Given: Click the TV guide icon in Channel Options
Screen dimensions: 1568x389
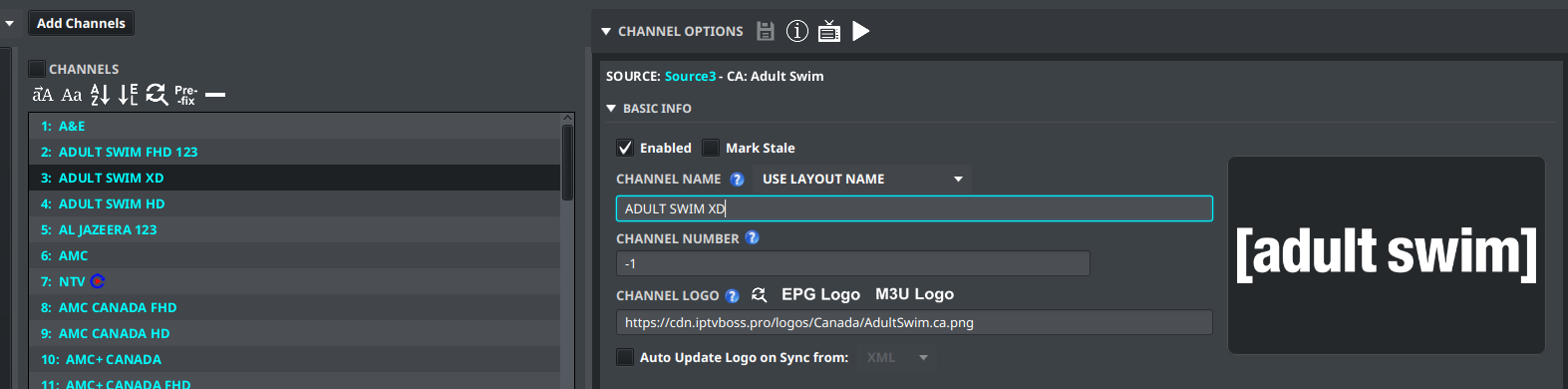Looking at the screenshot, I should (x=829, y=31).
